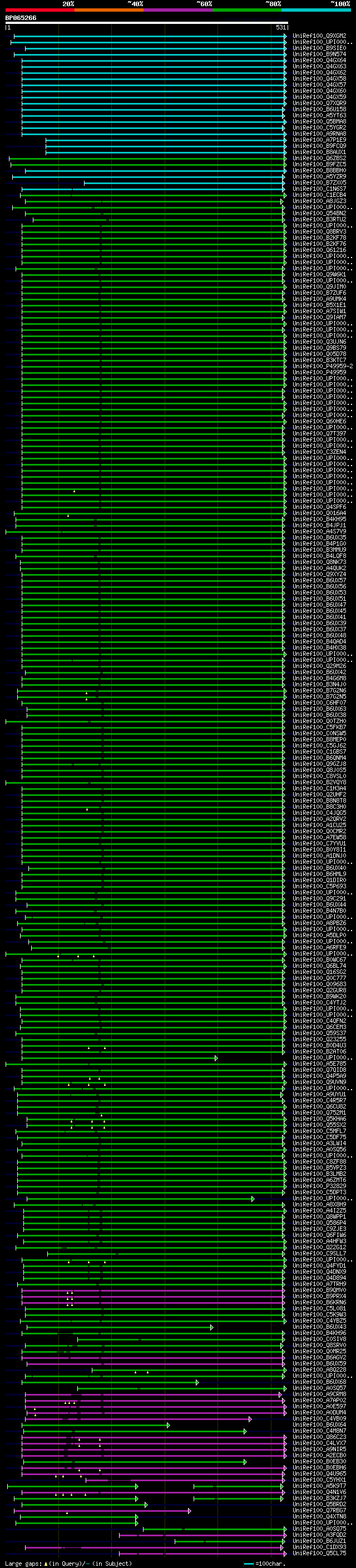356x1568 pixels.
Task: Open hit UniRef100_B8BBH0
Action: pos(319,170)
